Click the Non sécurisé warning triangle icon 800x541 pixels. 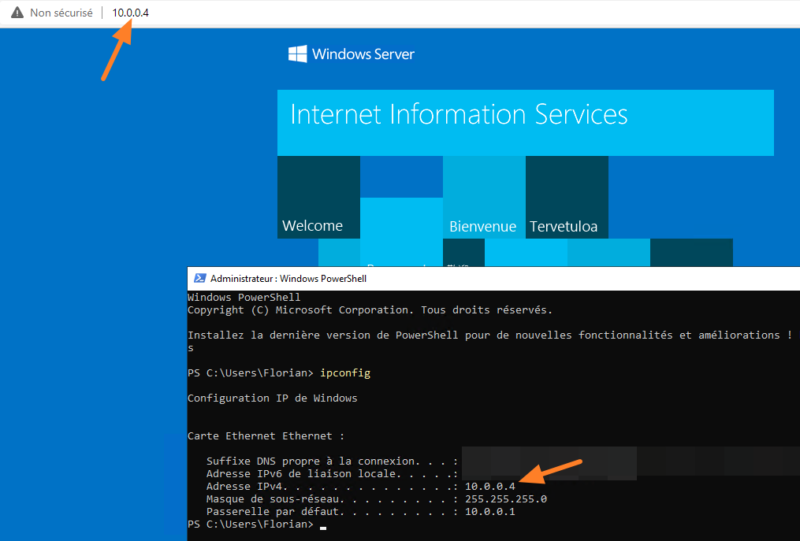[x=16, y=13]
